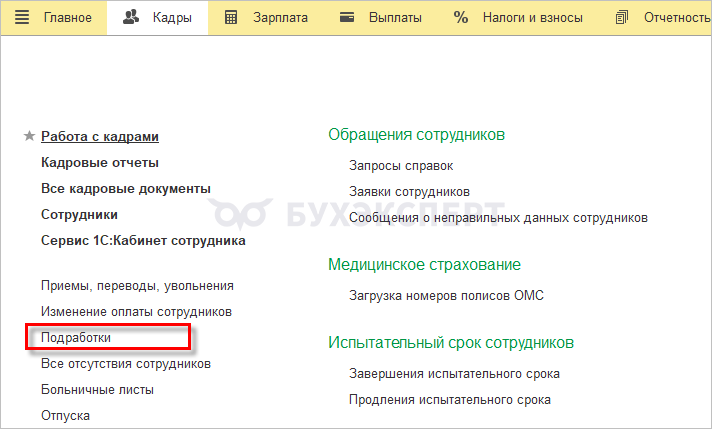712x429 pixels.
Task: Click the Выплаты wallet icon
Action: (x=347, y=18)
